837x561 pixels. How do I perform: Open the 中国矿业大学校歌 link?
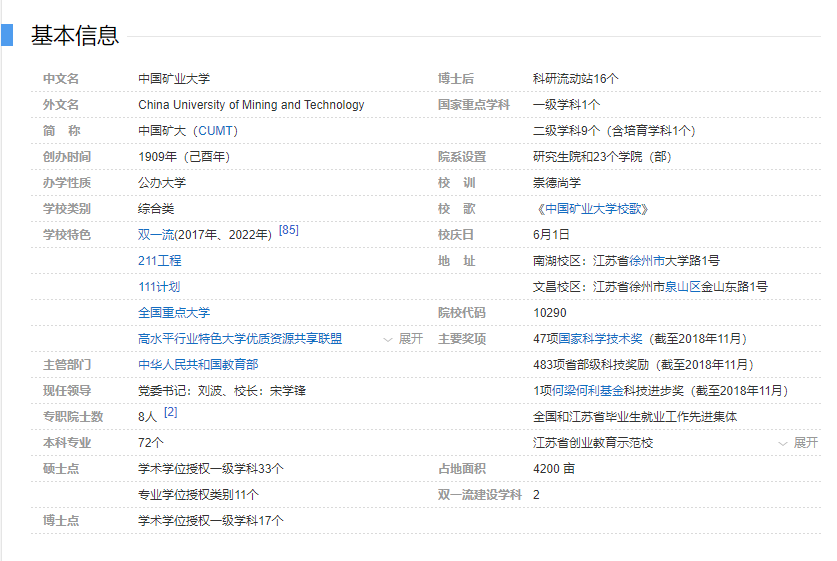tap(594, 209)
